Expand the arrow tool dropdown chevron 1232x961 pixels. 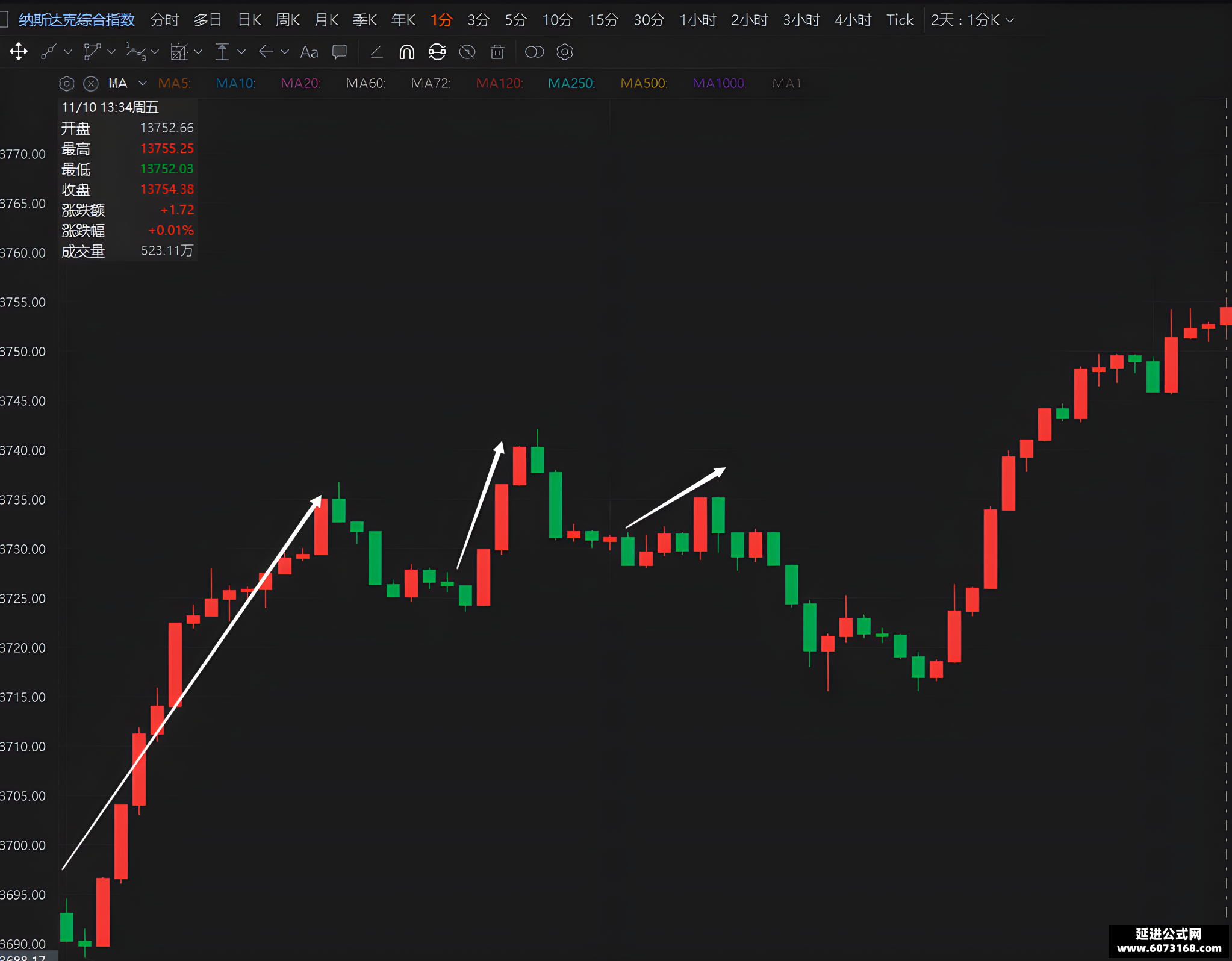click(285, 52)
